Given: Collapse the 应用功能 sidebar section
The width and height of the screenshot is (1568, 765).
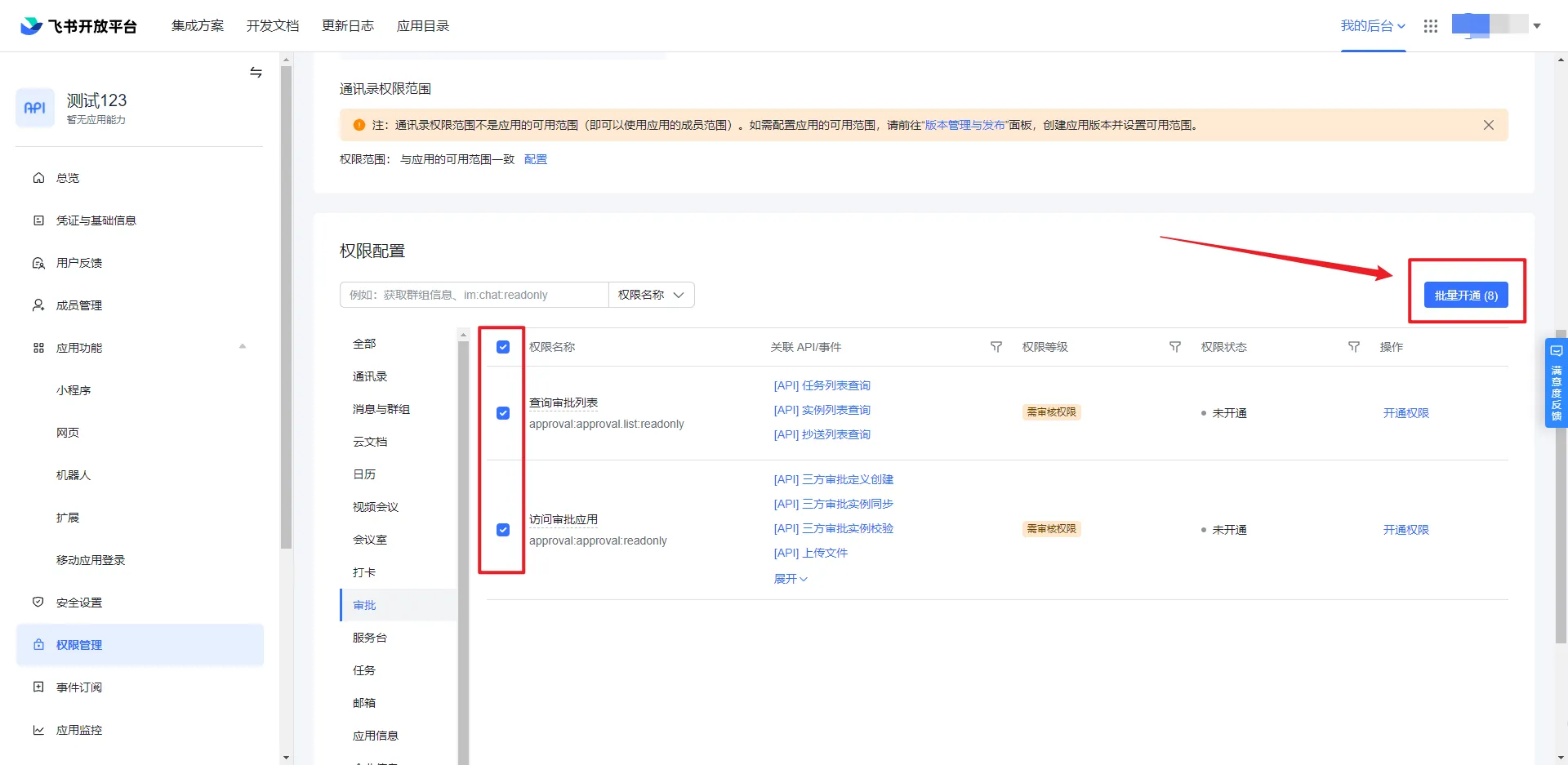Looking at the screenshot, I should (x=242, y=347).
